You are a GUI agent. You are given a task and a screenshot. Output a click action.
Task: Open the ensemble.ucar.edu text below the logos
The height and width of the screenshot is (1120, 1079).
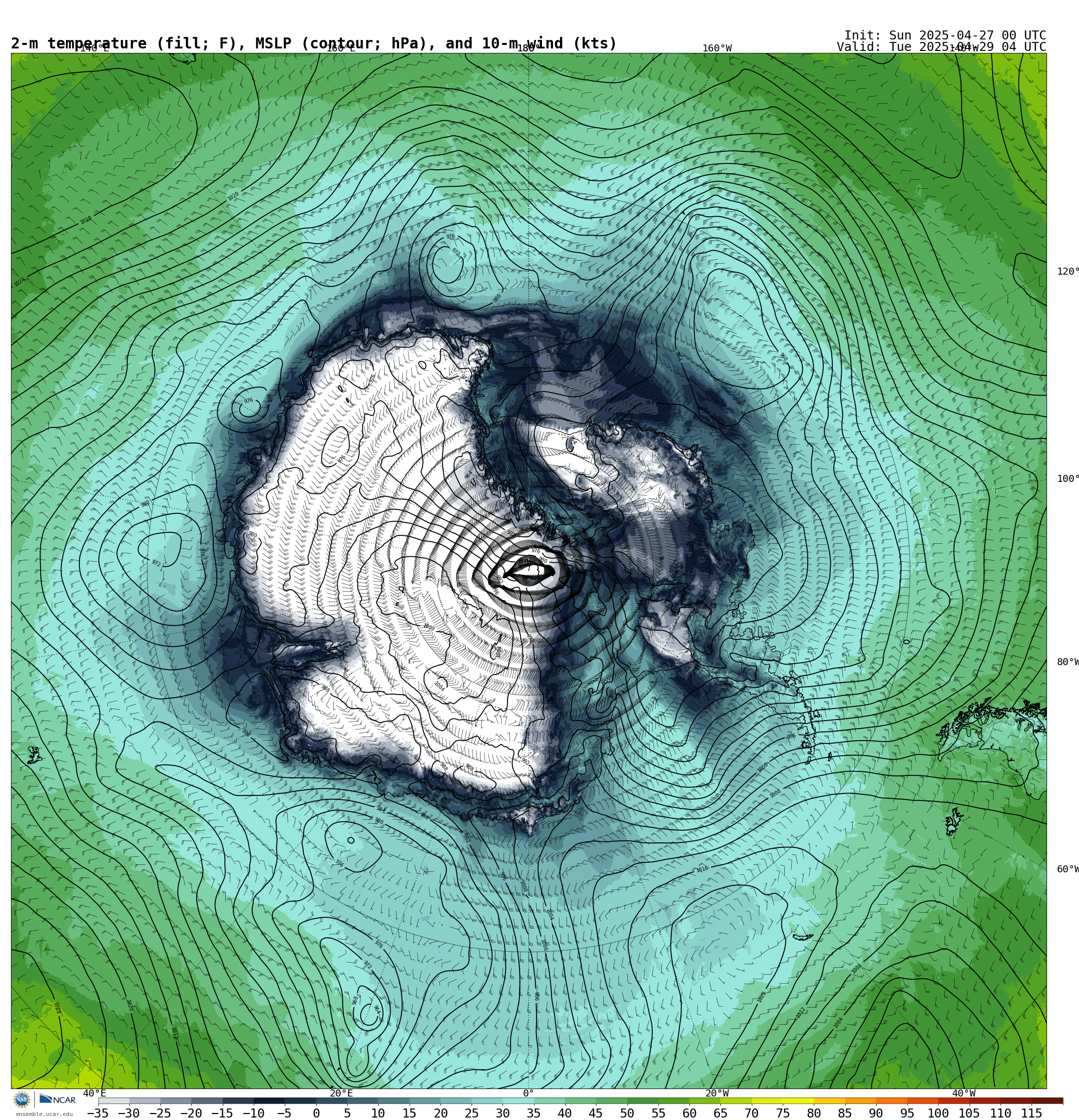coord(44,1114)
